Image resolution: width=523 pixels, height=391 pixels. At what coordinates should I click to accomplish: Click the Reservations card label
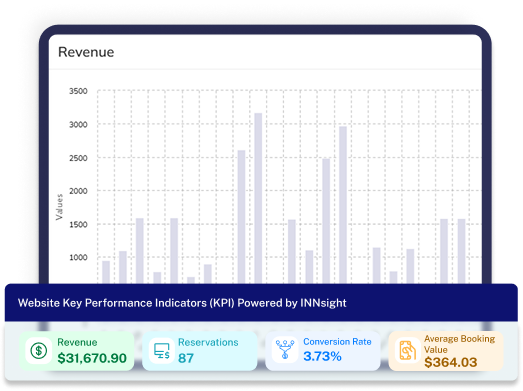(208, 342)
